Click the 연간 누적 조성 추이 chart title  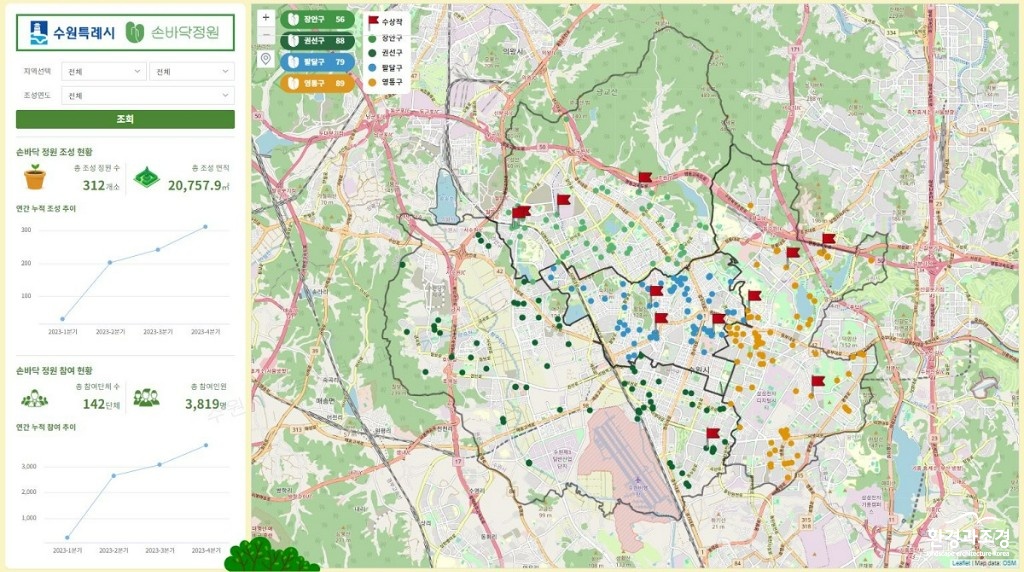pos(46,209)
